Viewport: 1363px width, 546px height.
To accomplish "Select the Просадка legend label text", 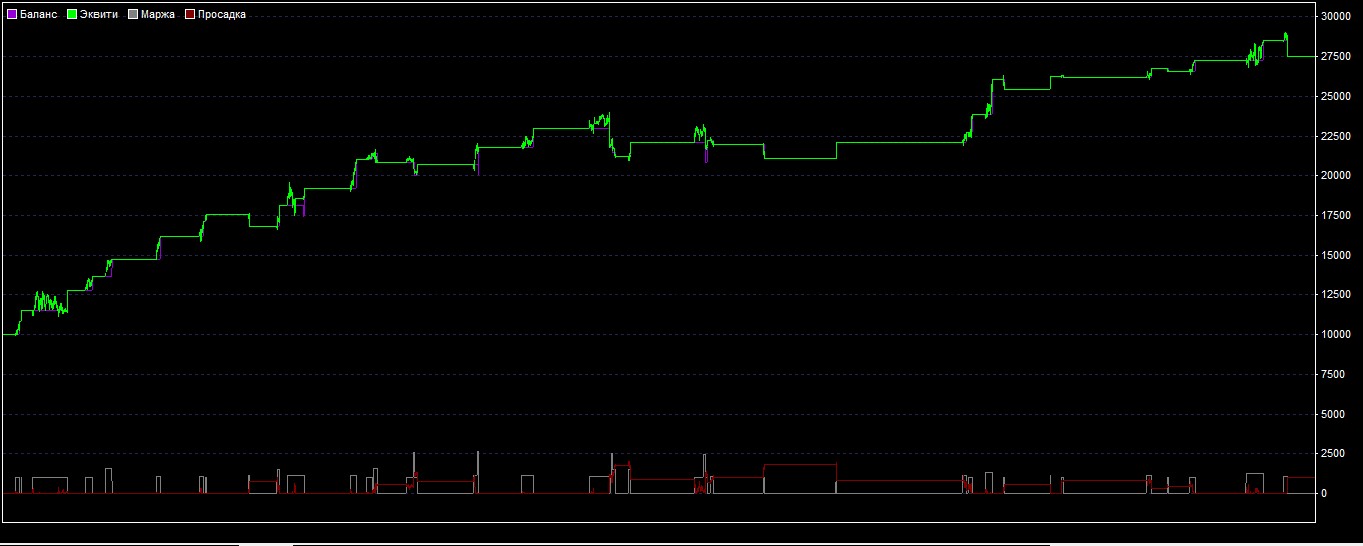I will pos(222,15).
